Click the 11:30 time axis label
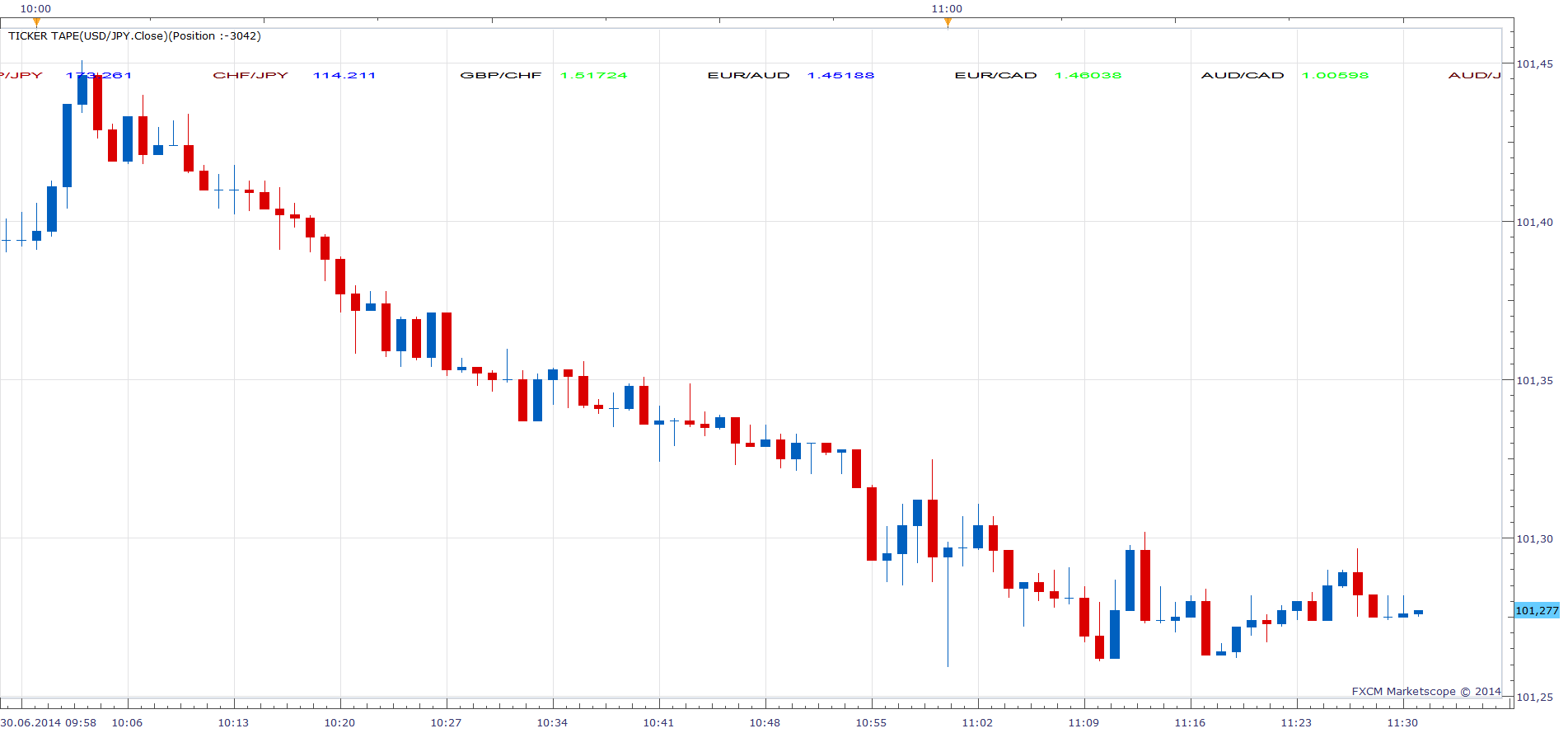Image resolution: width=1568 pixels, height=733 pixels. pos(1402,723)
